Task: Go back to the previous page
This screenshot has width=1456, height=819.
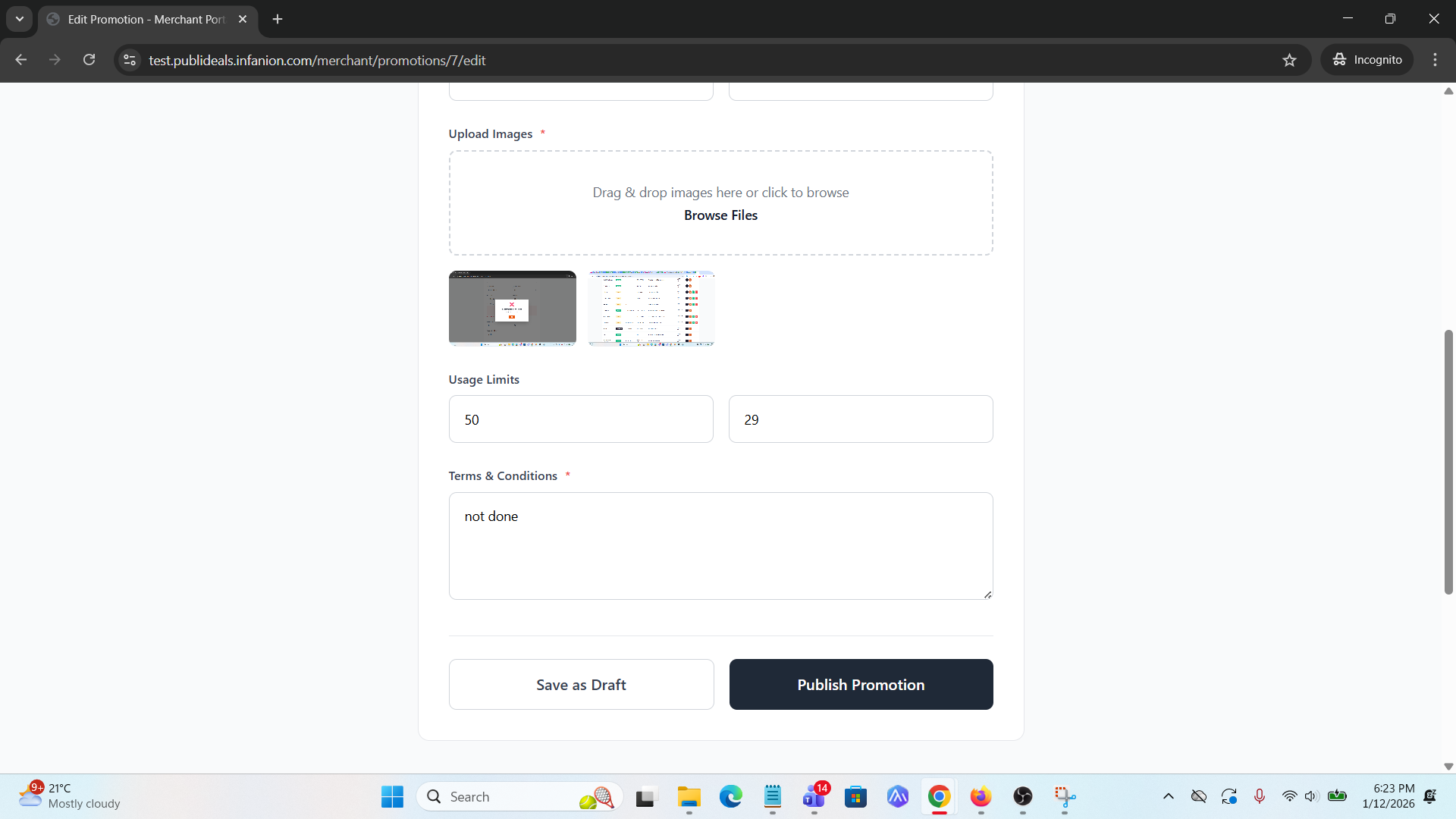Action: 20,60
